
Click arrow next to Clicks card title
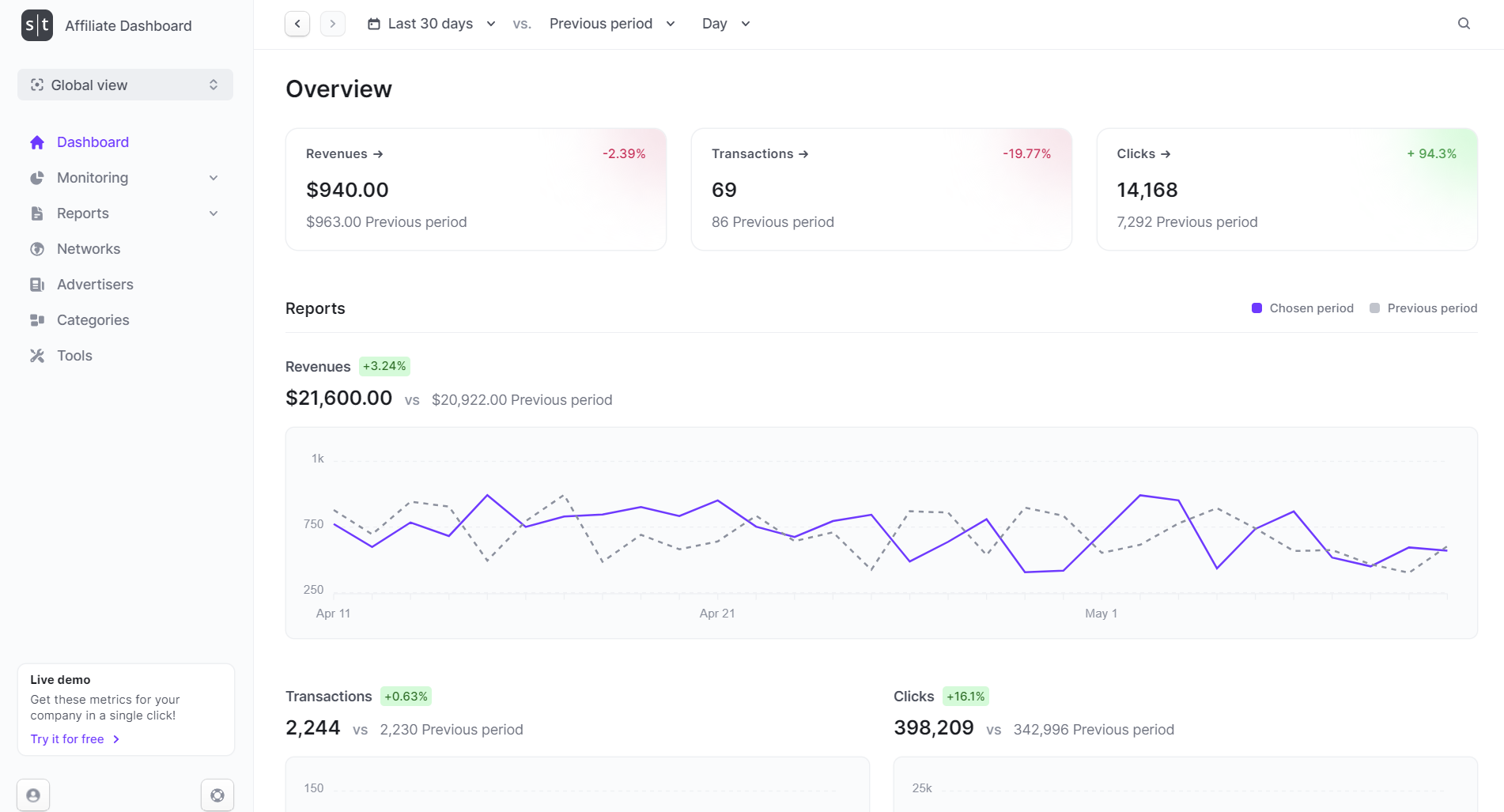(x=1166, y=154)
